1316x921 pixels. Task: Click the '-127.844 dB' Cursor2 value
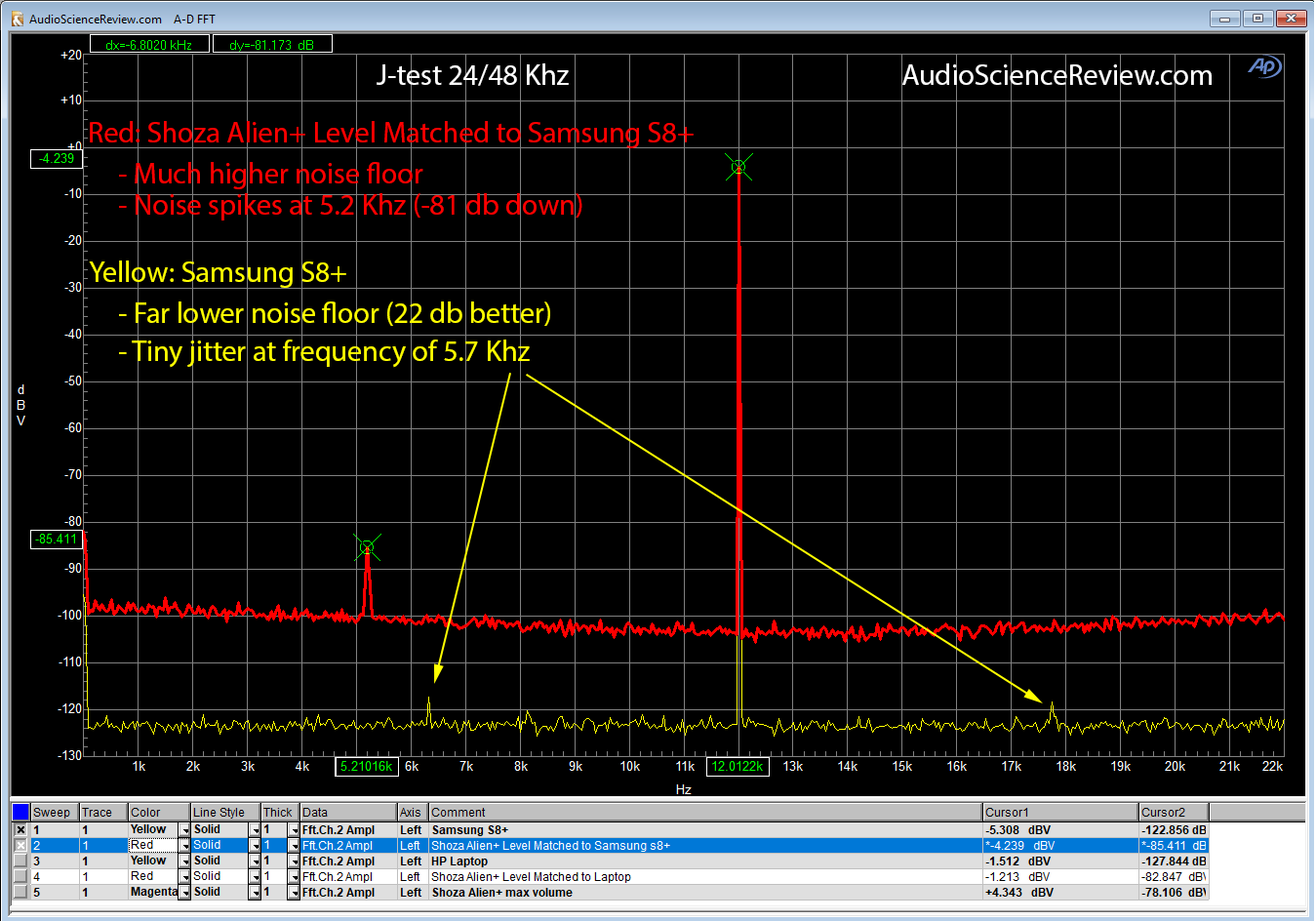[x=1174, y=861]
